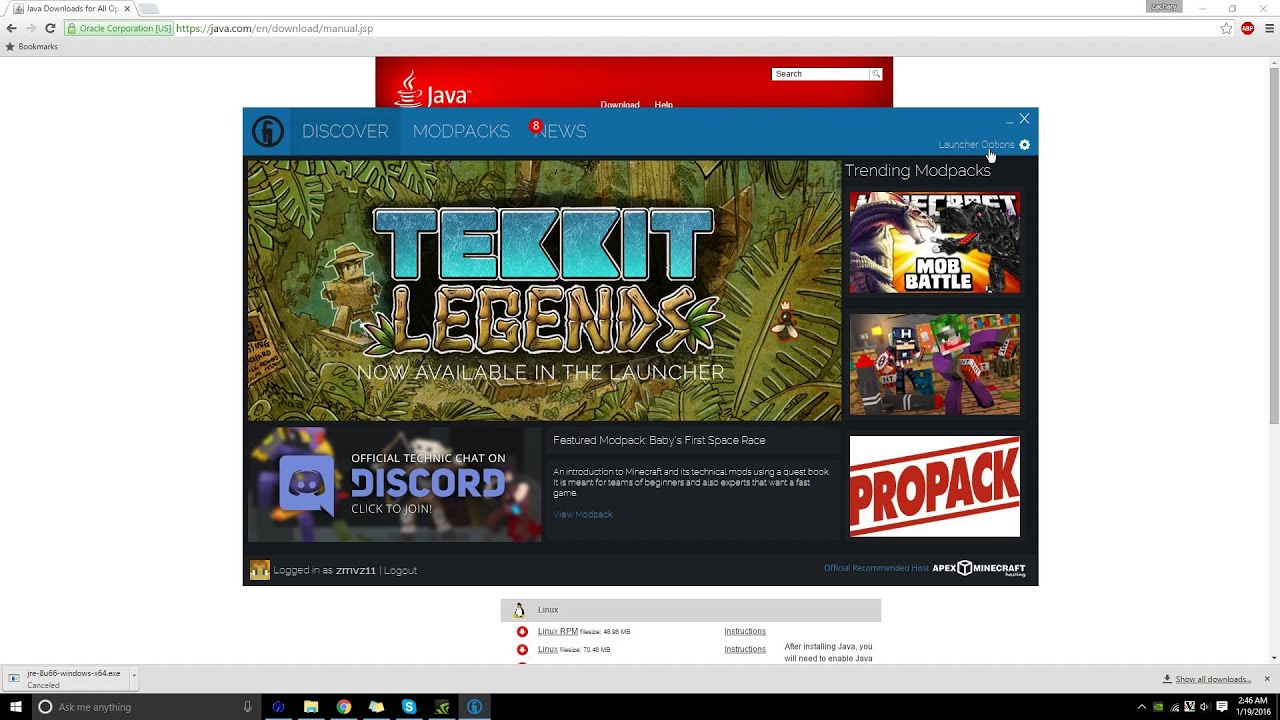Click the red download icon beside Linux filesize 70.46 MB
This screenshot has width=1280, height=720.
(x=522, y=650)
